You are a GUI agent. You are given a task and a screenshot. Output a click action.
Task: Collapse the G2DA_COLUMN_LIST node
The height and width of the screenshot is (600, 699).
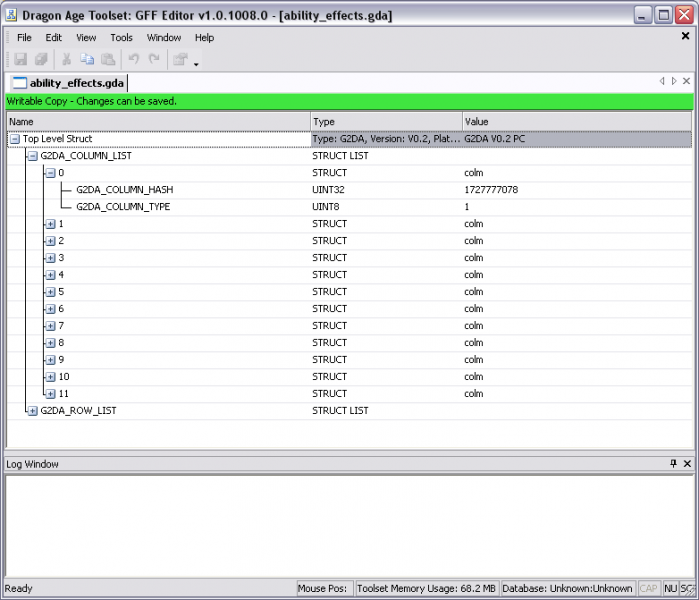coord(32,156)
